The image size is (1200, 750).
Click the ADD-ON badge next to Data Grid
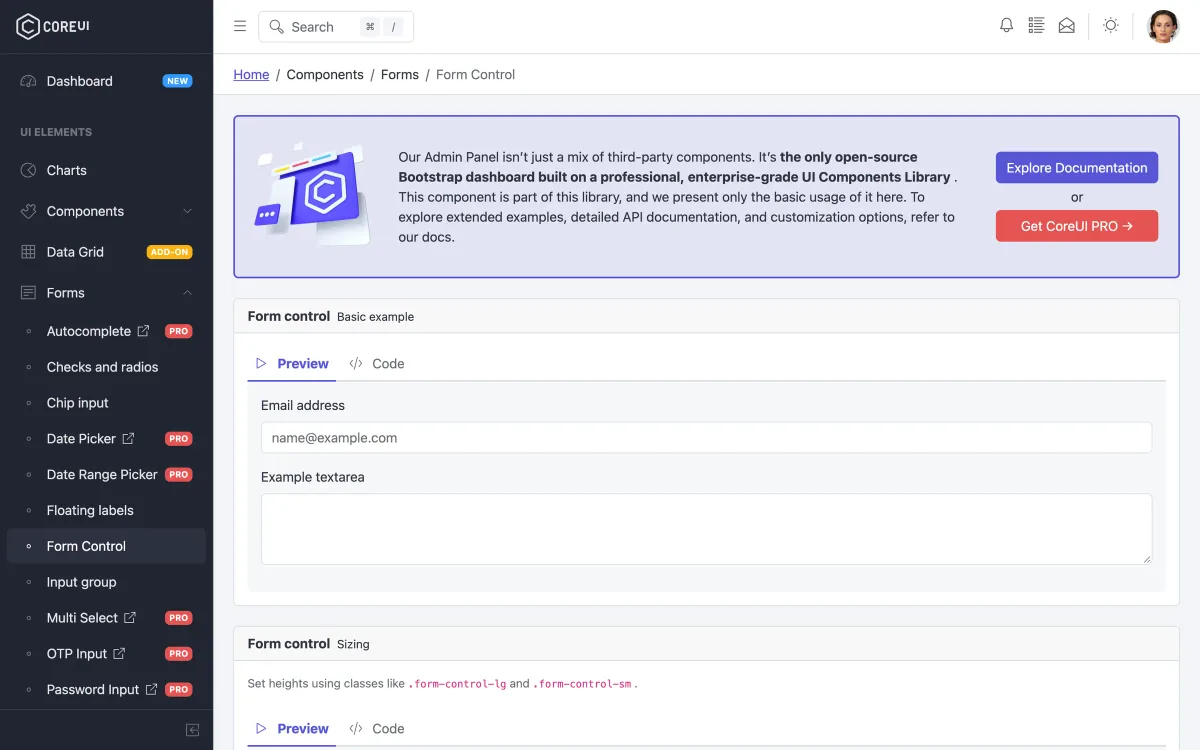pos(170,252)
